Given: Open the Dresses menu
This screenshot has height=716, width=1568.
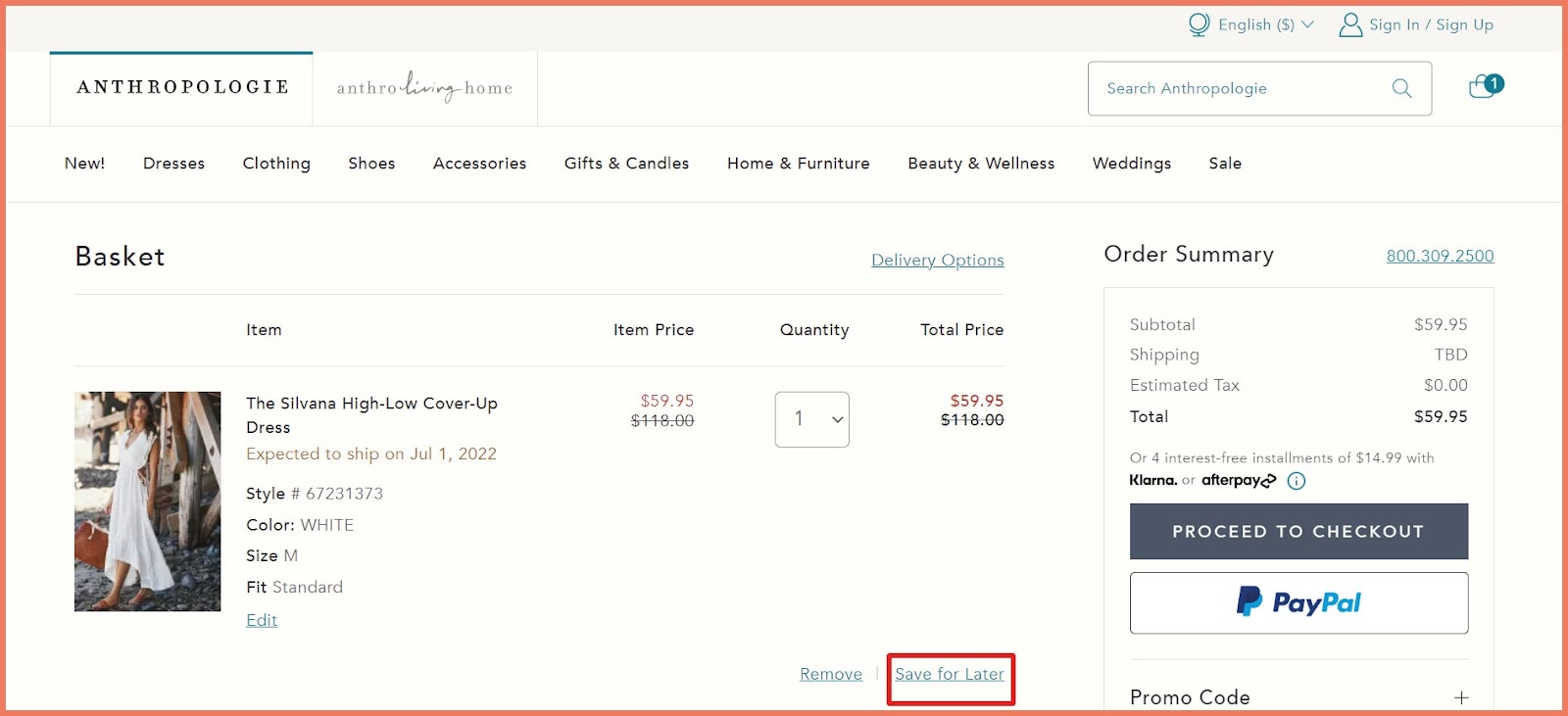Looking at the screenshot, I should 173,164.
